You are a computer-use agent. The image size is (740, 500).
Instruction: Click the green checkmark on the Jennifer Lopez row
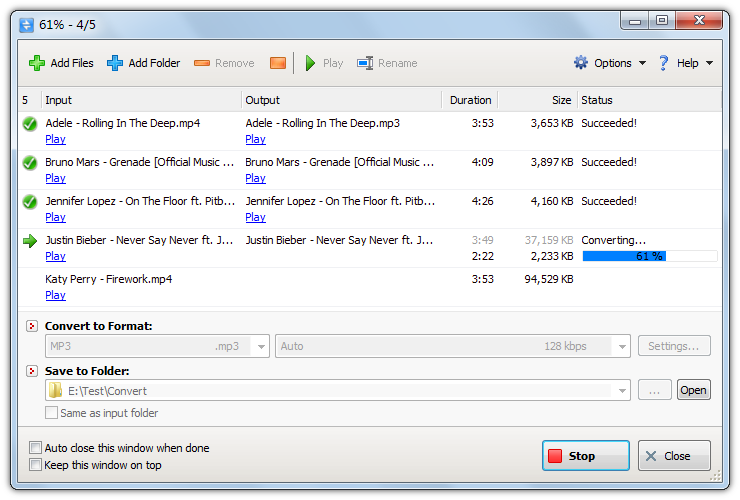(30, 202)
